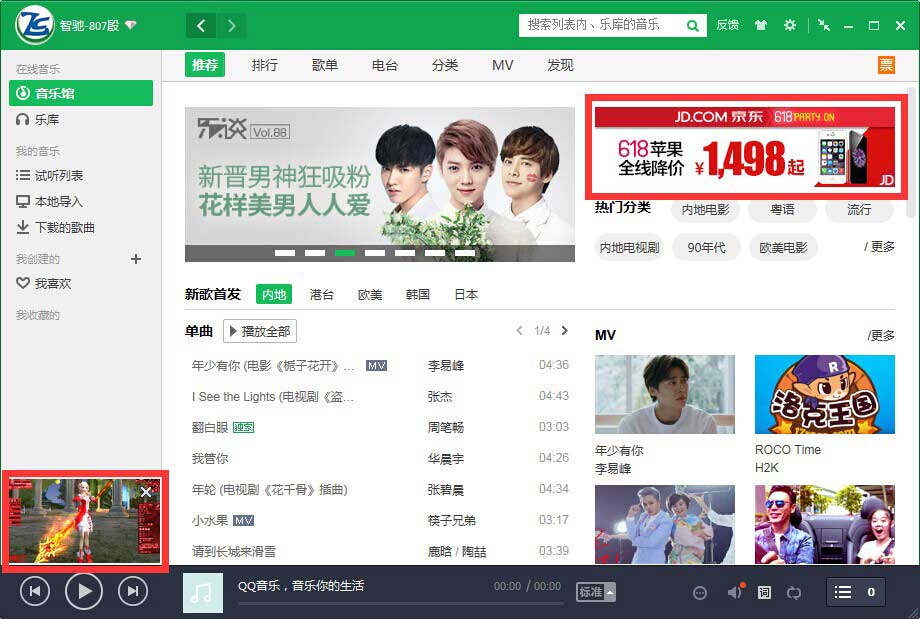Click the album art music note
This screenshot has width=920, height=619.
click(203, 593)
